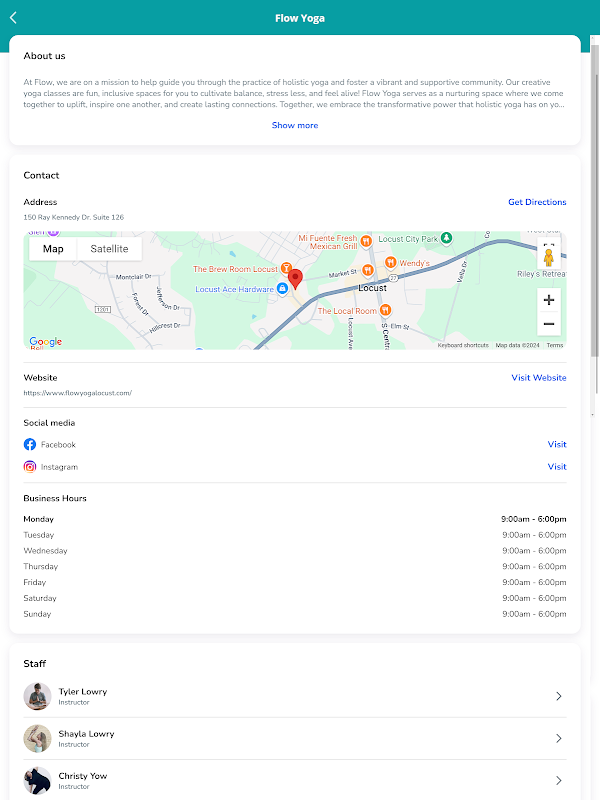Viewport: 600px width, 800px height.
Task: Visit the Instagram page
Action: click(x=557, y=467)
